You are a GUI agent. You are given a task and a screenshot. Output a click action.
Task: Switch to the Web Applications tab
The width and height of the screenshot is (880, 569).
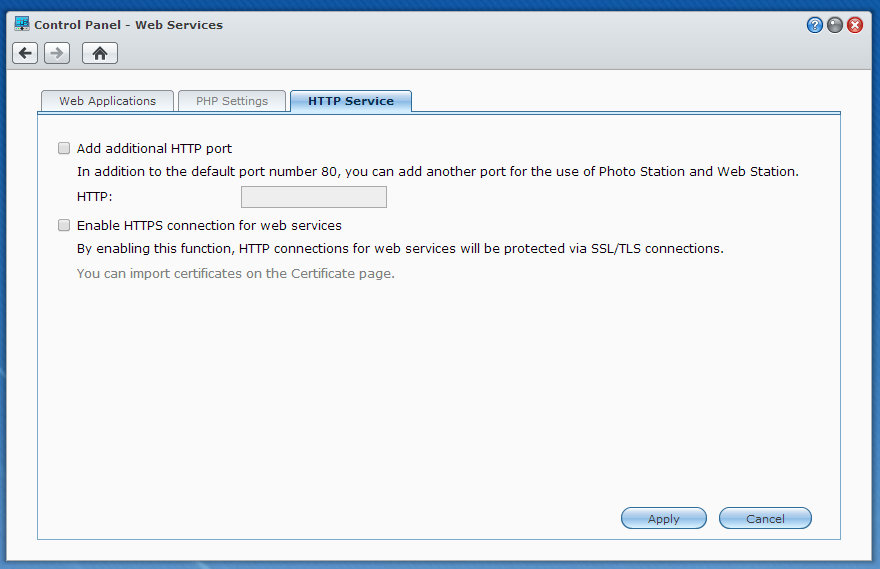click(107, 101)
